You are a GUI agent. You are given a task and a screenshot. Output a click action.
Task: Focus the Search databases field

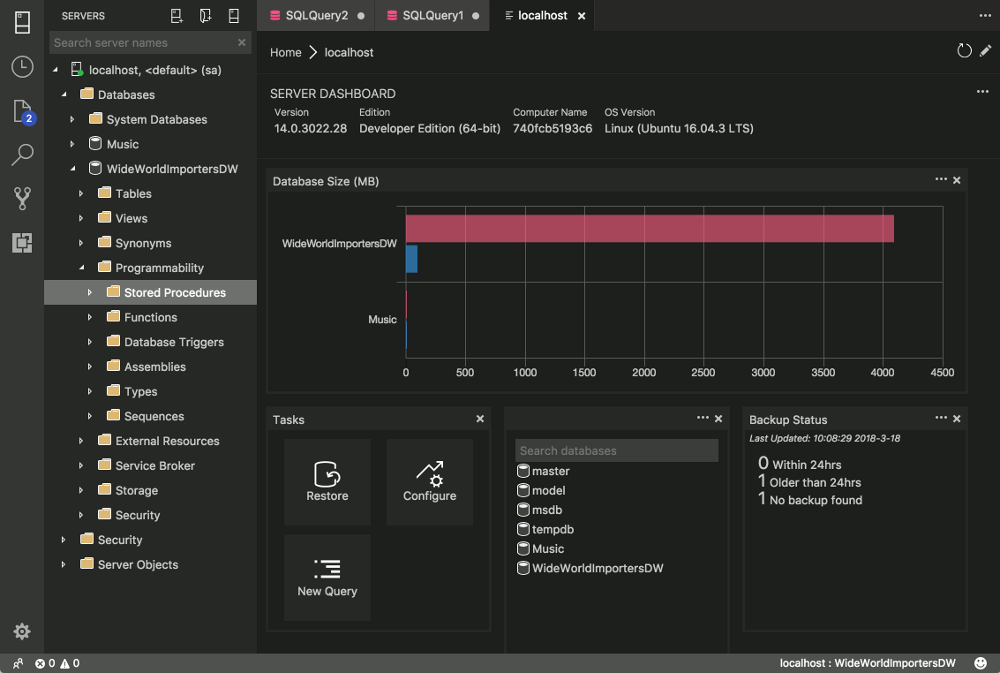pyautogui.click(x=617, y=450)
